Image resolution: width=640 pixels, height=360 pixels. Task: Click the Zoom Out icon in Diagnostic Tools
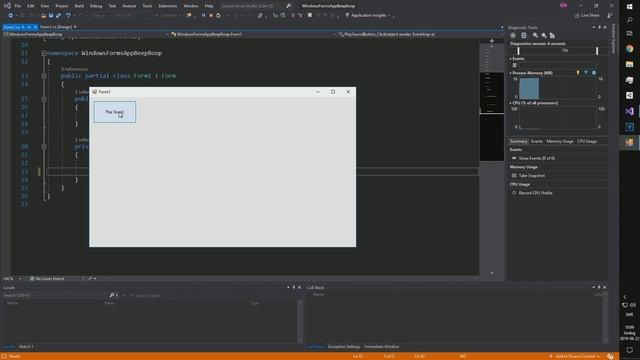pos(544,36)
